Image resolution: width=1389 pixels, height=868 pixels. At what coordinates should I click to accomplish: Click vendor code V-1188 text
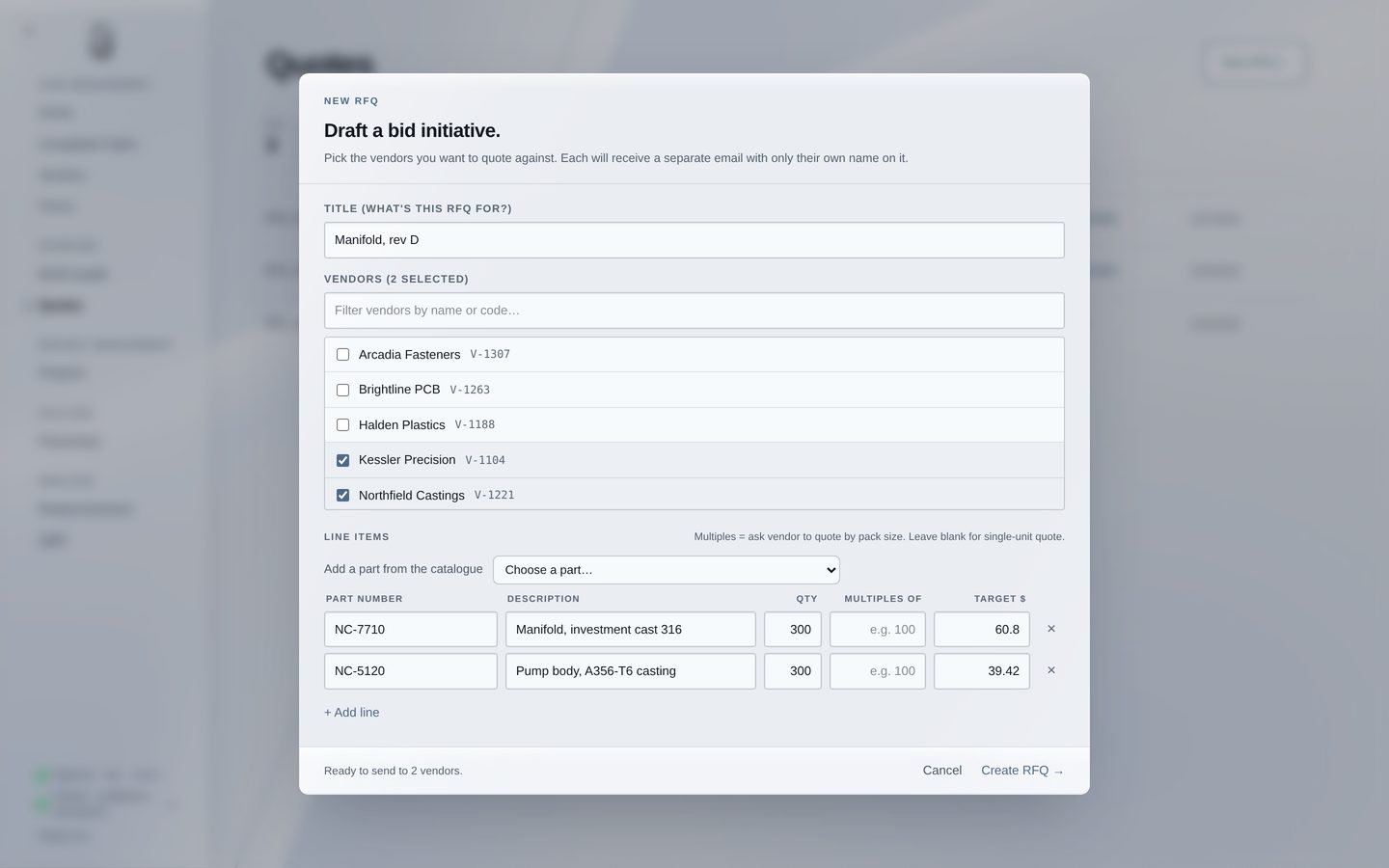click(475, 424)
